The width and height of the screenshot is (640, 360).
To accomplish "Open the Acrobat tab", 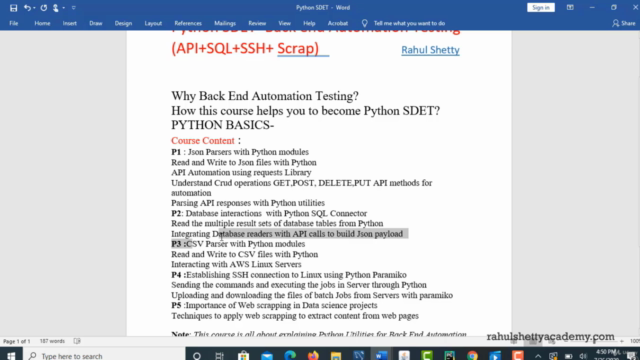I will [338, 23].
